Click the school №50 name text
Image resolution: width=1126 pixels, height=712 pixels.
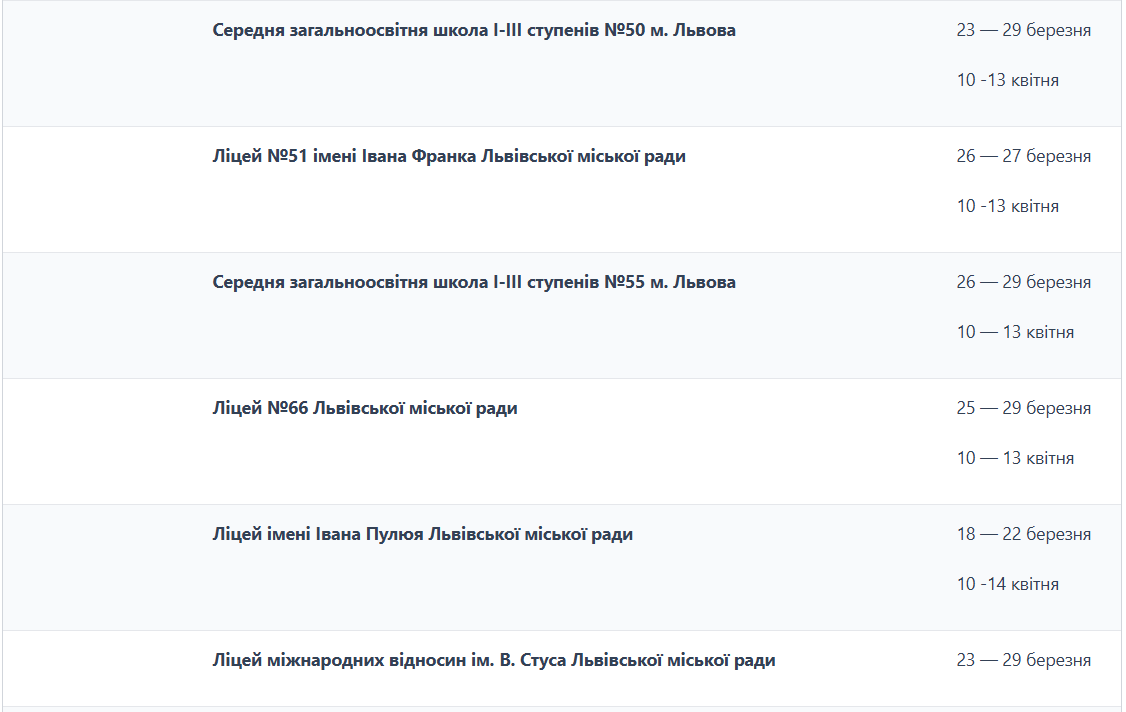click(x=474, y=30)
